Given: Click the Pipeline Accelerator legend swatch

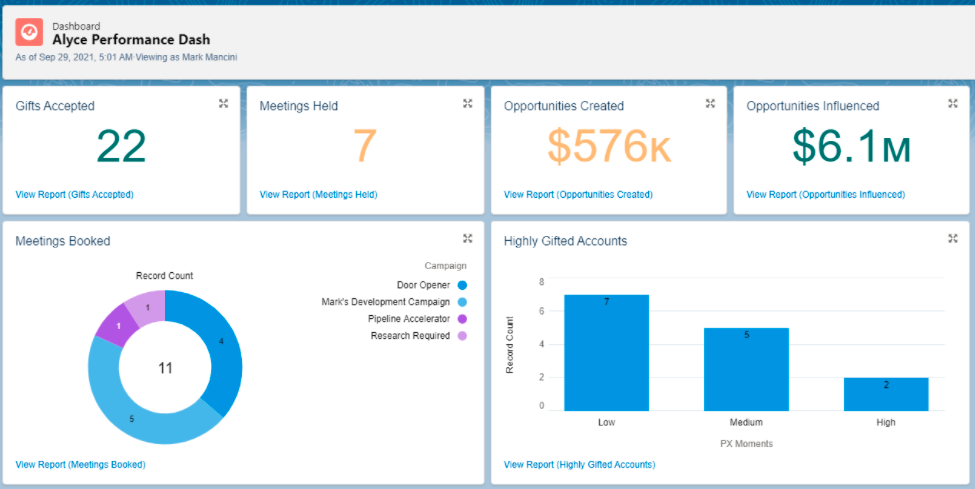Looking at the screenshot, I should pos(462,319).
